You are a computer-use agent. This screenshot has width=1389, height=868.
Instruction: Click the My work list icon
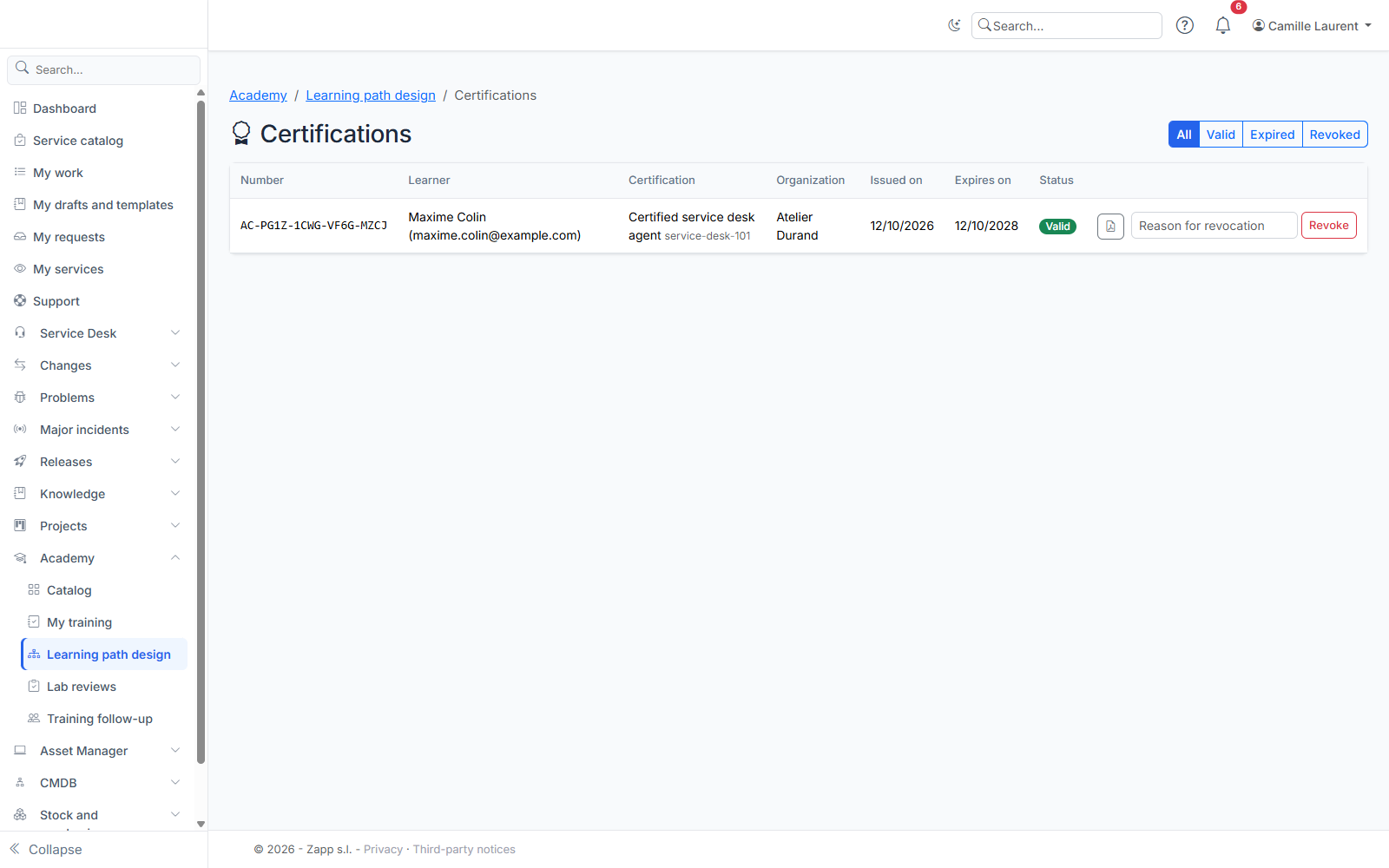coord(20,172)
